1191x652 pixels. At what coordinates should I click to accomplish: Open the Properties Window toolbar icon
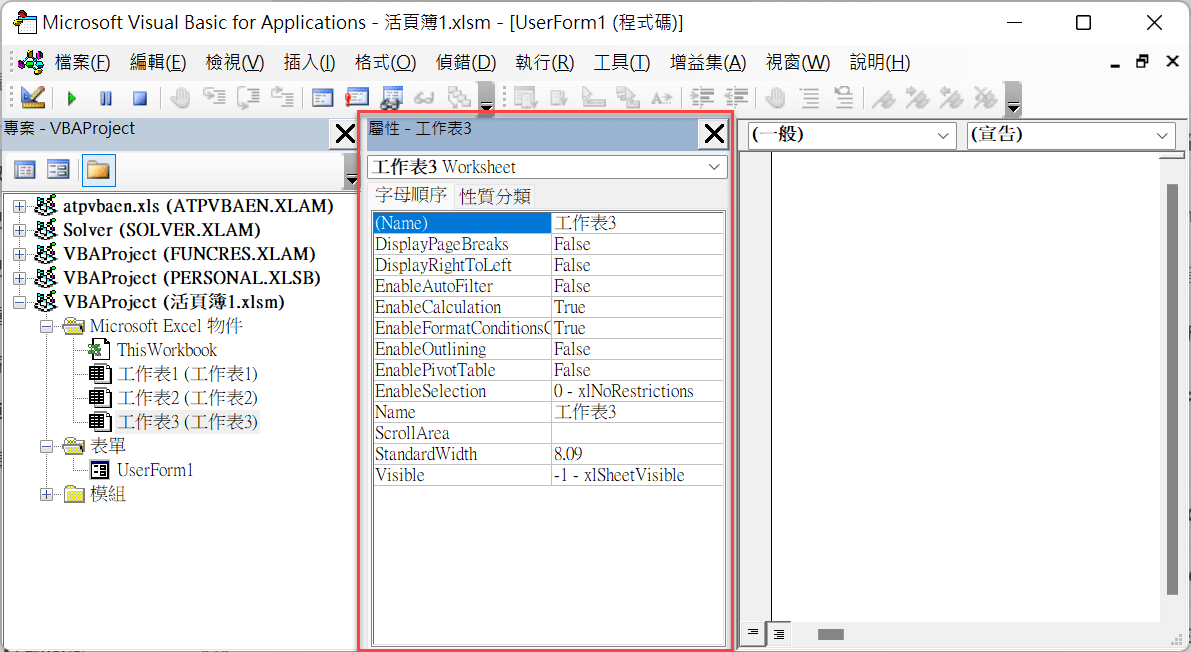tap(356, 98)
